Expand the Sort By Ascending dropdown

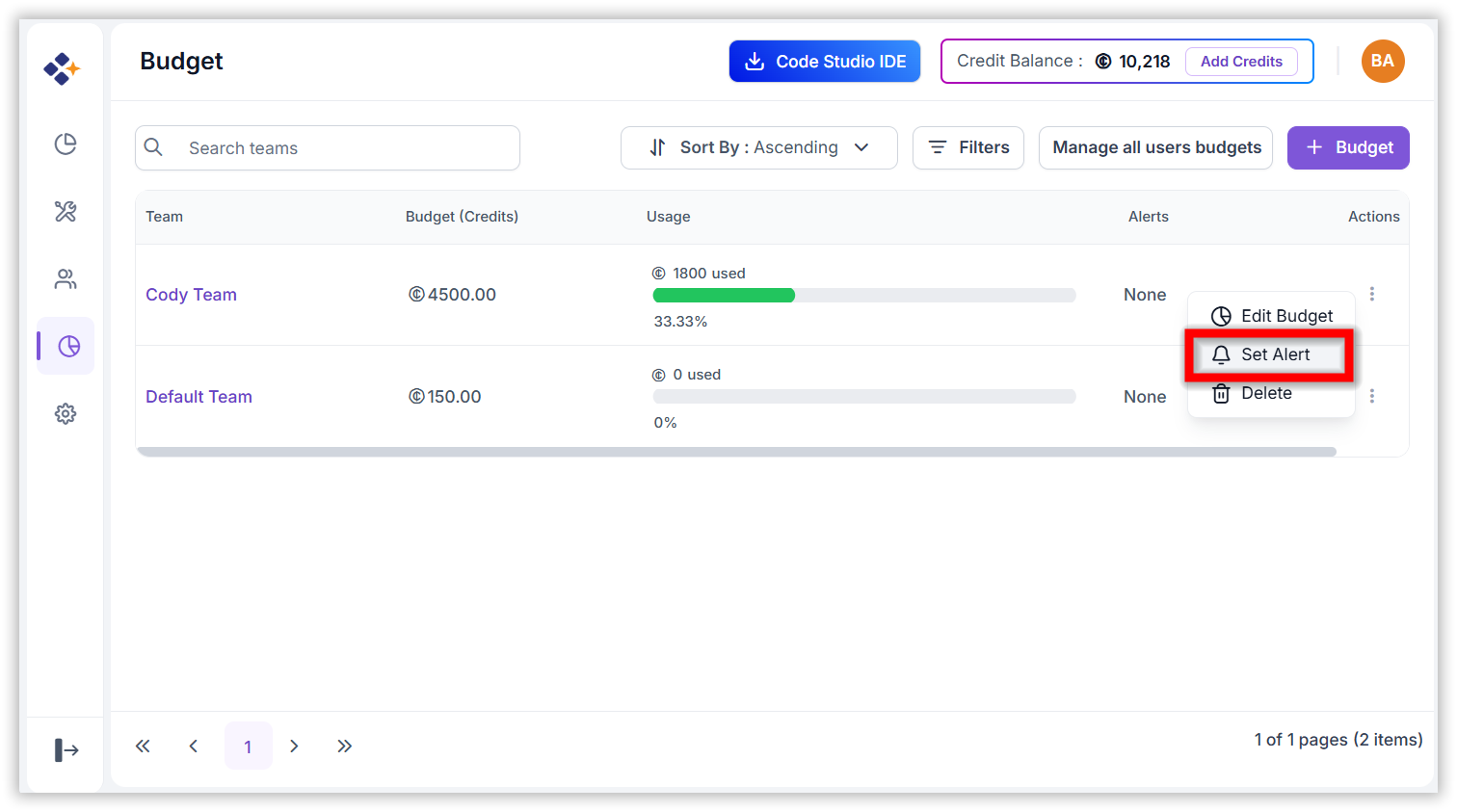point(759,147)
